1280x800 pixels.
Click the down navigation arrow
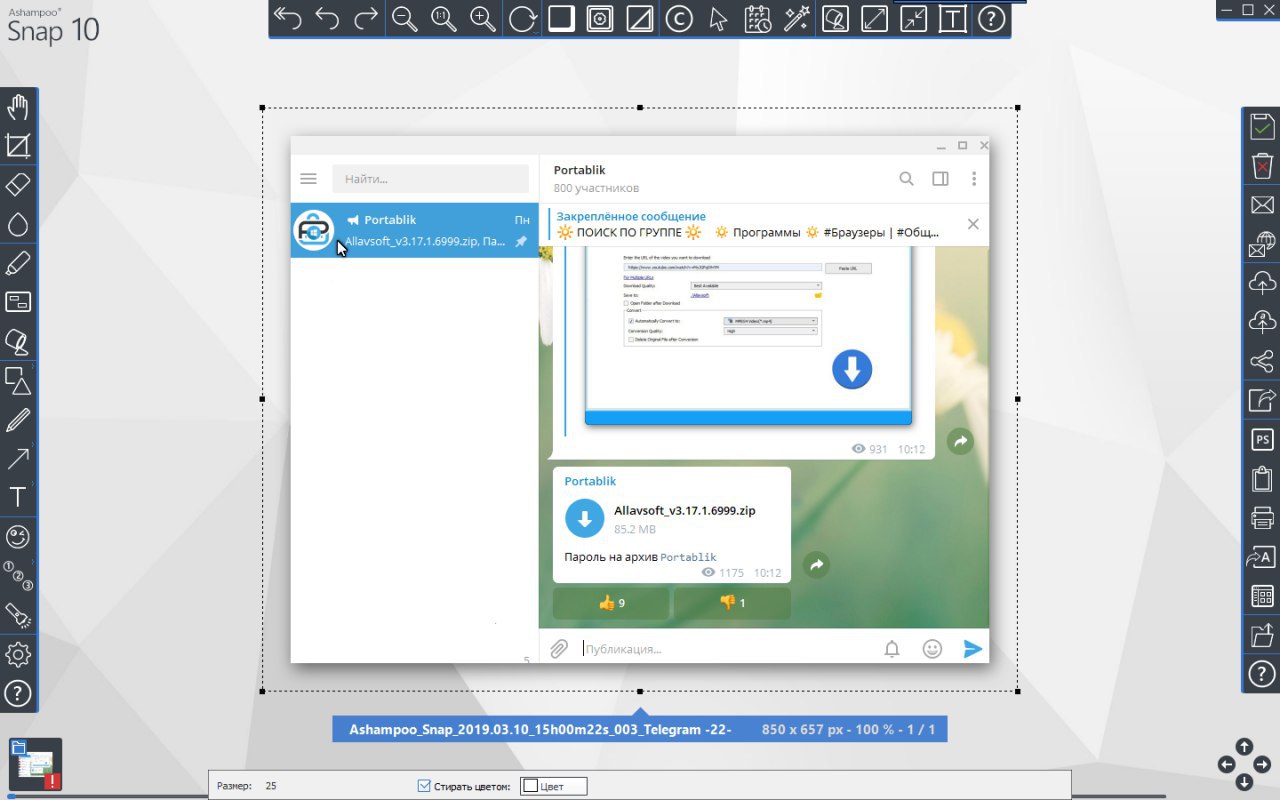point(1244,782)
